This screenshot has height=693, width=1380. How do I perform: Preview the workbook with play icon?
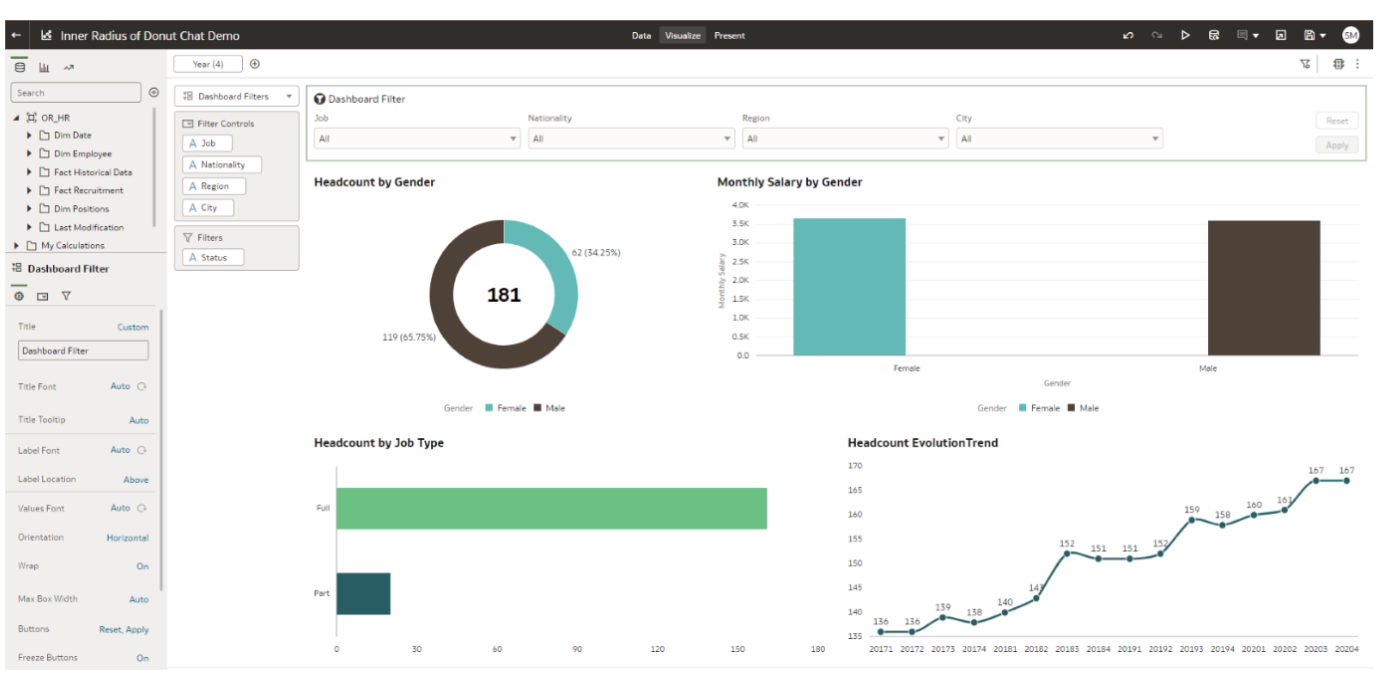1185,35
